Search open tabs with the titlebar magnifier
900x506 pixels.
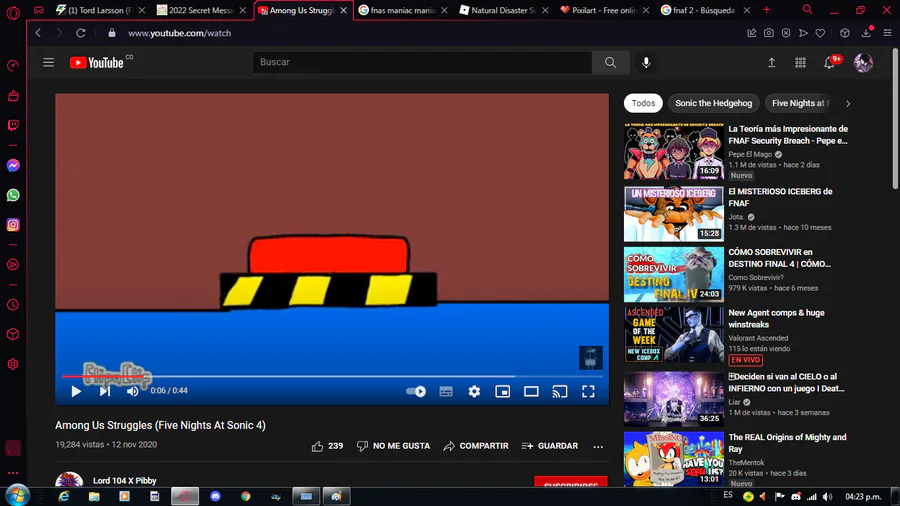pos(807,10)
